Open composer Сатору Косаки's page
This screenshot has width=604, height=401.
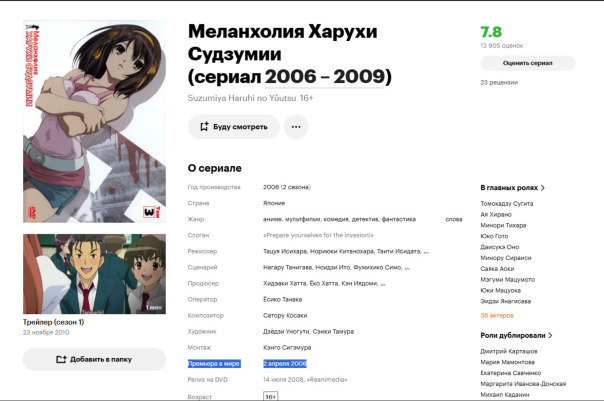pyautogui.click(x=286, y=314)
